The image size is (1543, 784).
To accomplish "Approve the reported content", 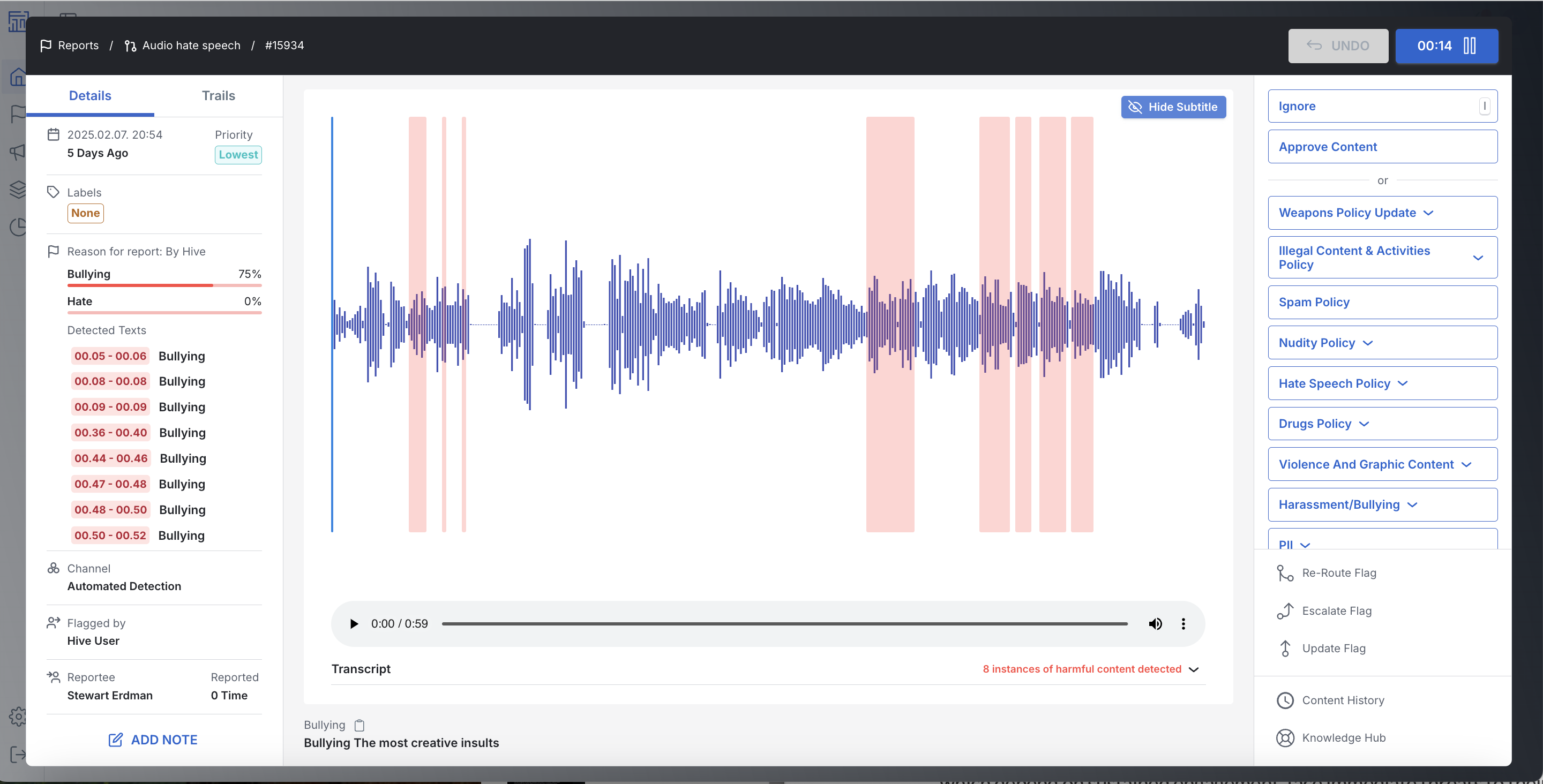I will (1382, 146).
